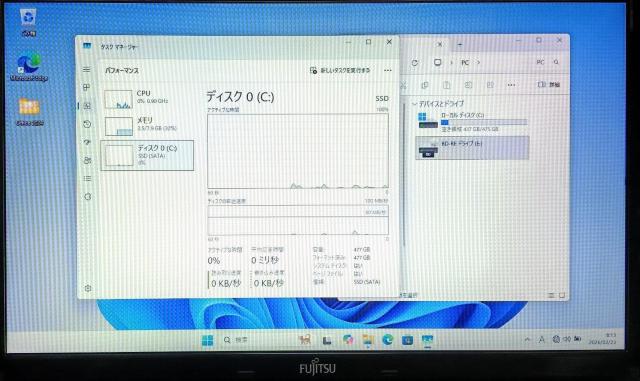Select the メモリ (memory) performance entry
Viewport: 640px width, 381px height.
pyautogui.click(x=147, y=125)
